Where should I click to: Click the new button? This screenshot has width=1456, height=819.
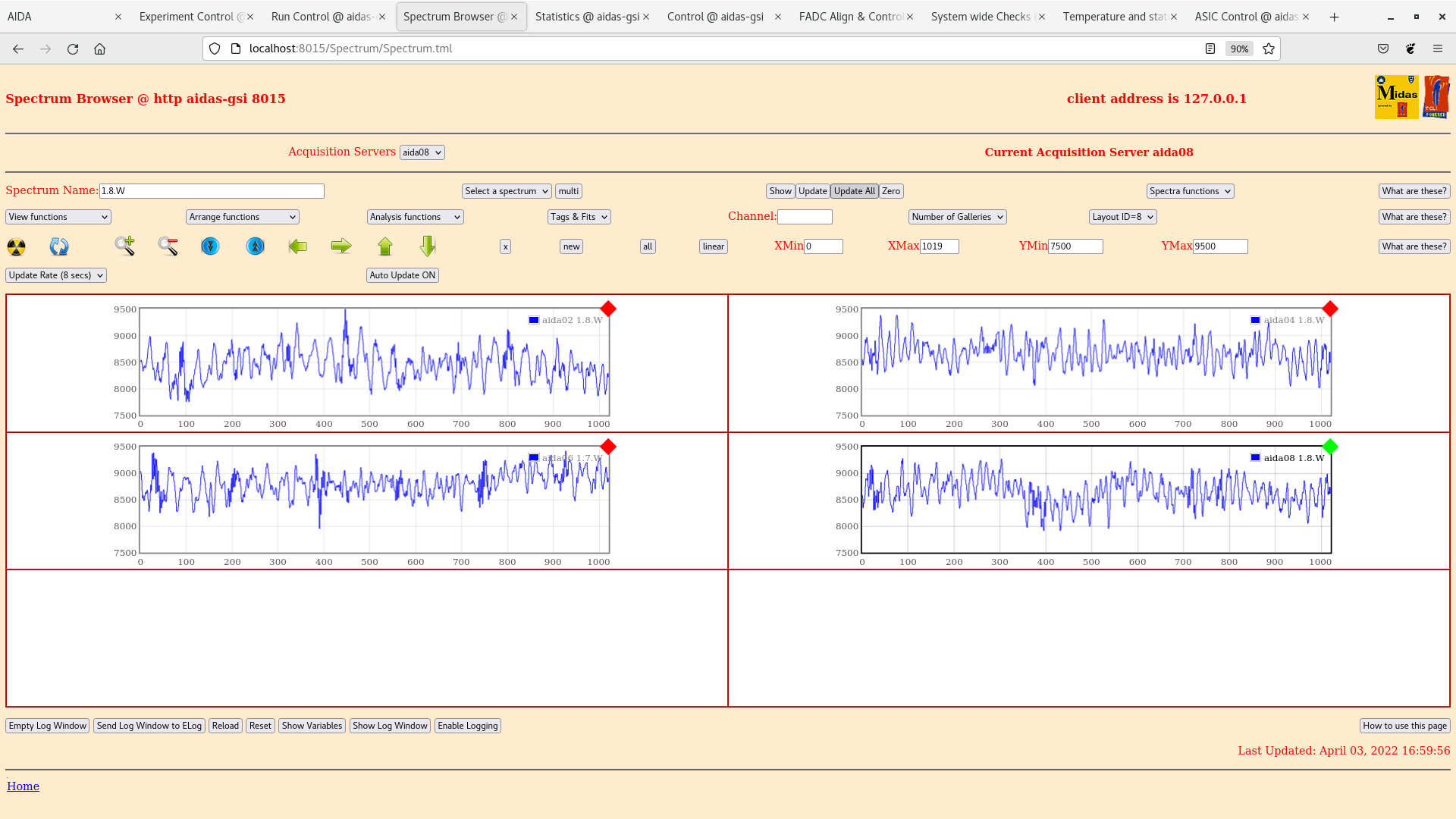[x=572, y=246]
